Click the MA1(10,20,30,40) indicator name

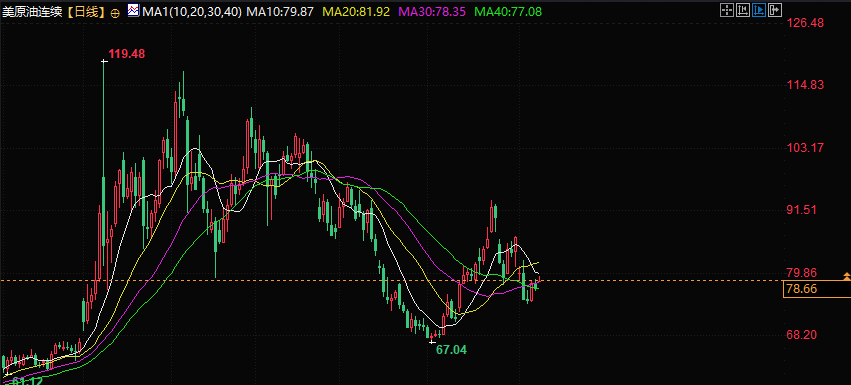[x=192, y=11]
